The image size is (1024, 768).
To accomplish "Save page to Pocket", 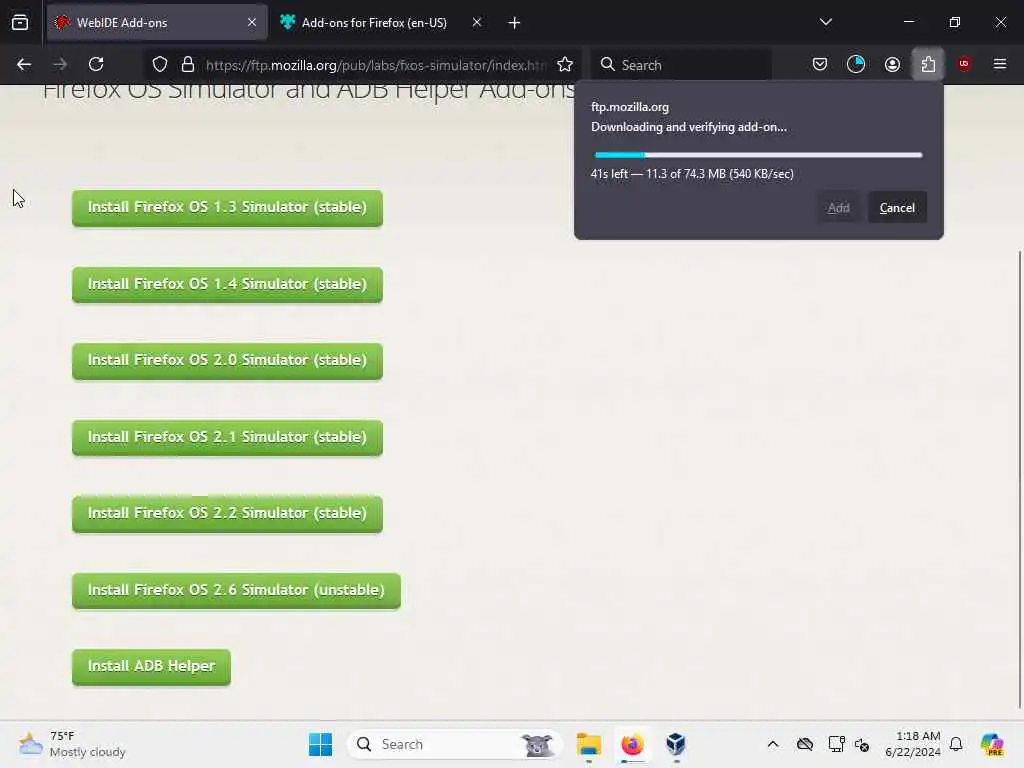I will click(x=820, y=64).
